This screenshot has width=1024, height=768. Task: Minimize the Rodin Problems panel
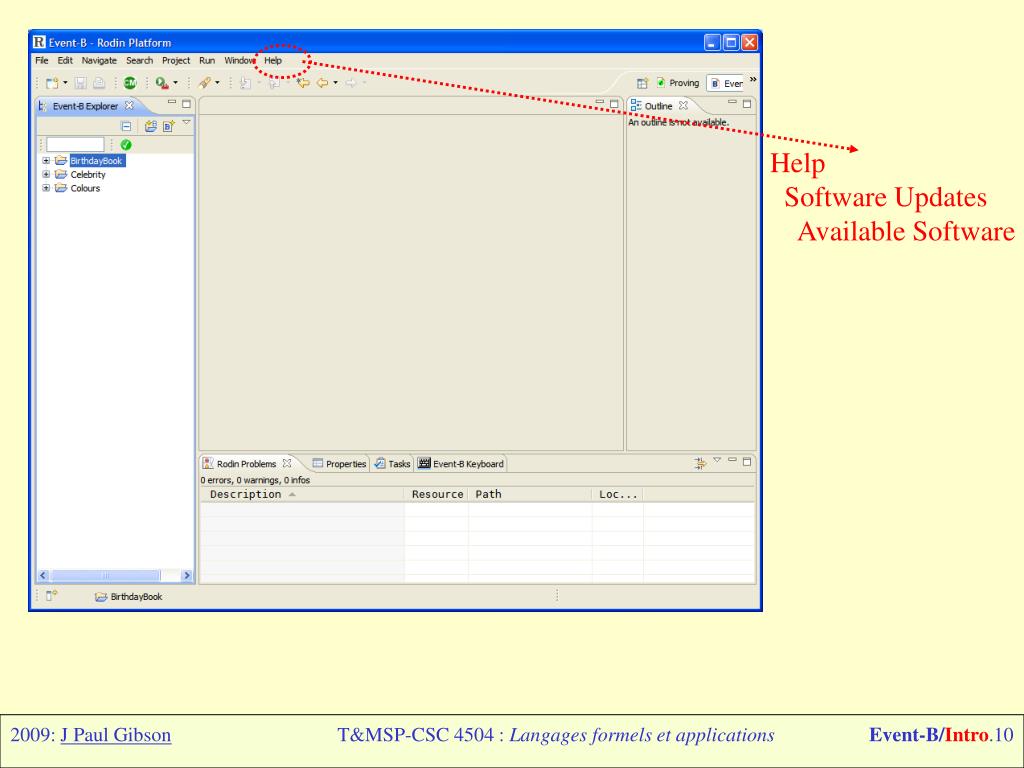click(732, 460)
